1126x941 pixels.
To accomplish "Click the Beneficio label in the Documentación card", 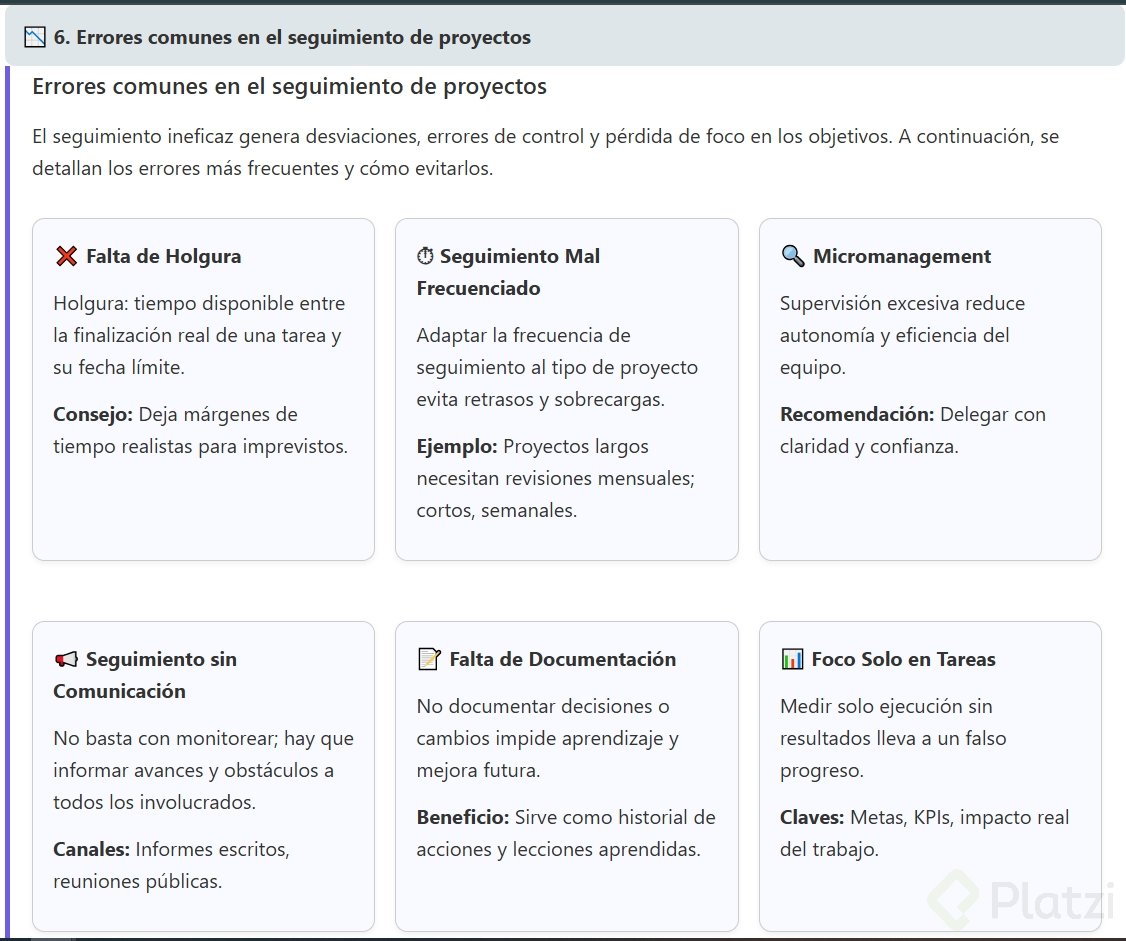I will tap(463, 817).
